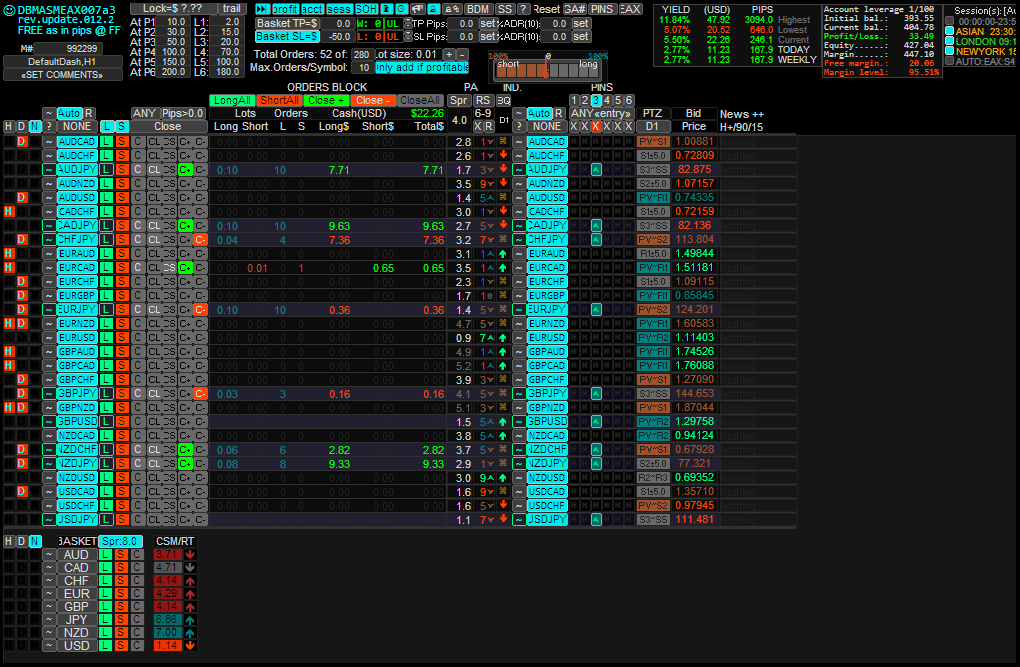This screenshot has height=667, width=1020.
Task: Toggle the Auto button in left symbol header
Action: tap(69, 113)
